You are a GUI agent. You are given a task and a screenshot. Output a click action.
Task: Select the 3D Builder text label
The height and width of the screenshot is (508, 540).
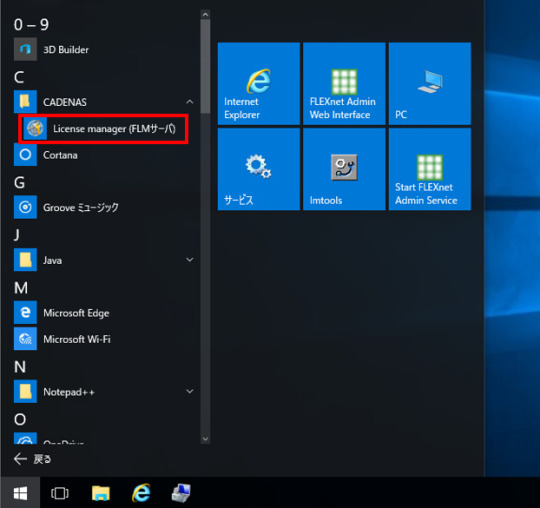pyautogui.click(x=66, y=50)
